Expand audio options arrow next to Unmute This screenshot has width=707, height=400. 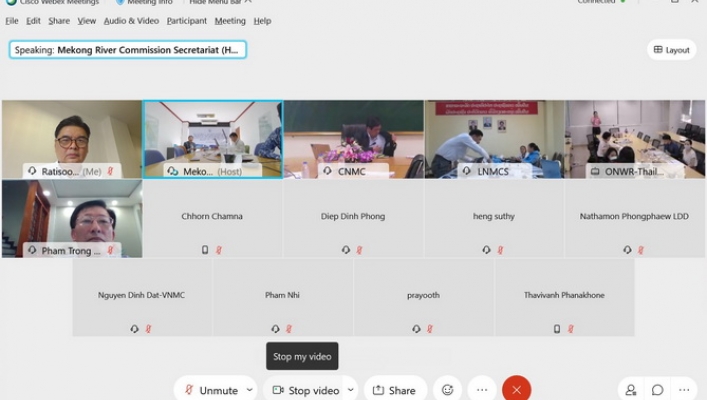click(249, 390)
